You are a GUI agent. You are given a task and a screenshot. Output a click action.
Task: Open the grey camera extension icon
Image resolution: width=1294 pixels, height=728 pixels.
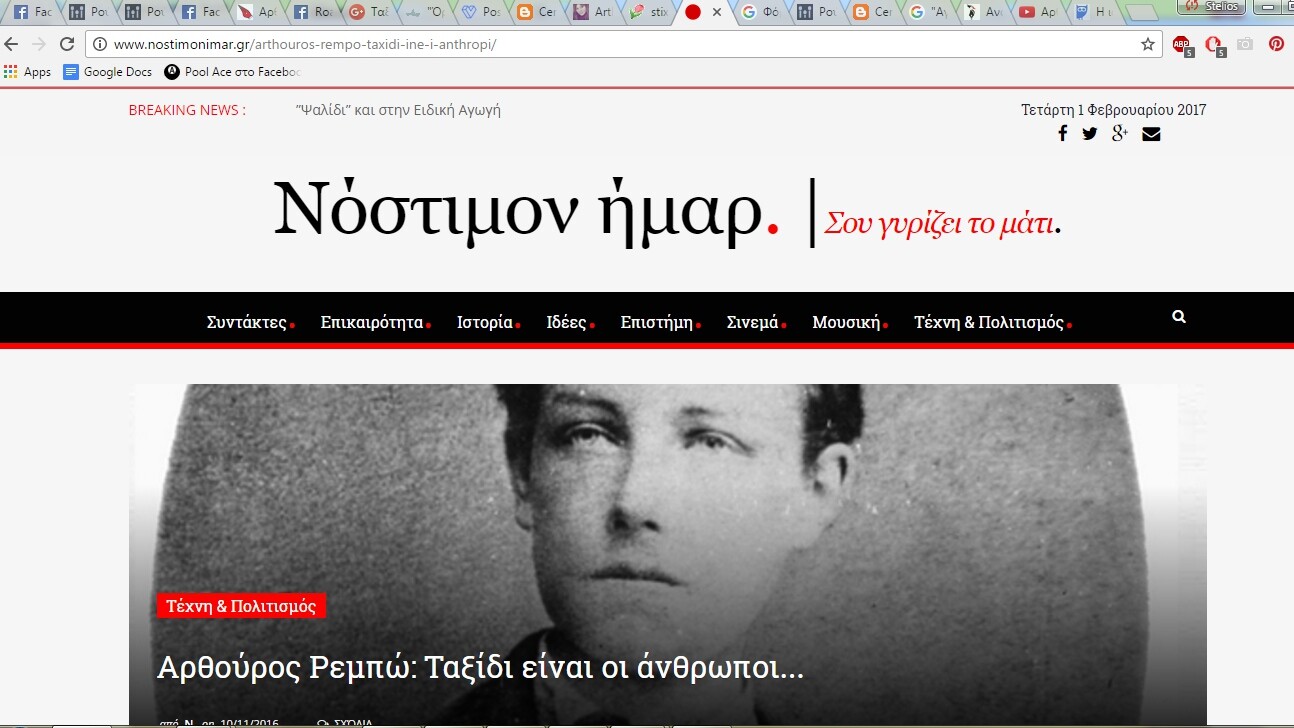[x=1245, y=44]
